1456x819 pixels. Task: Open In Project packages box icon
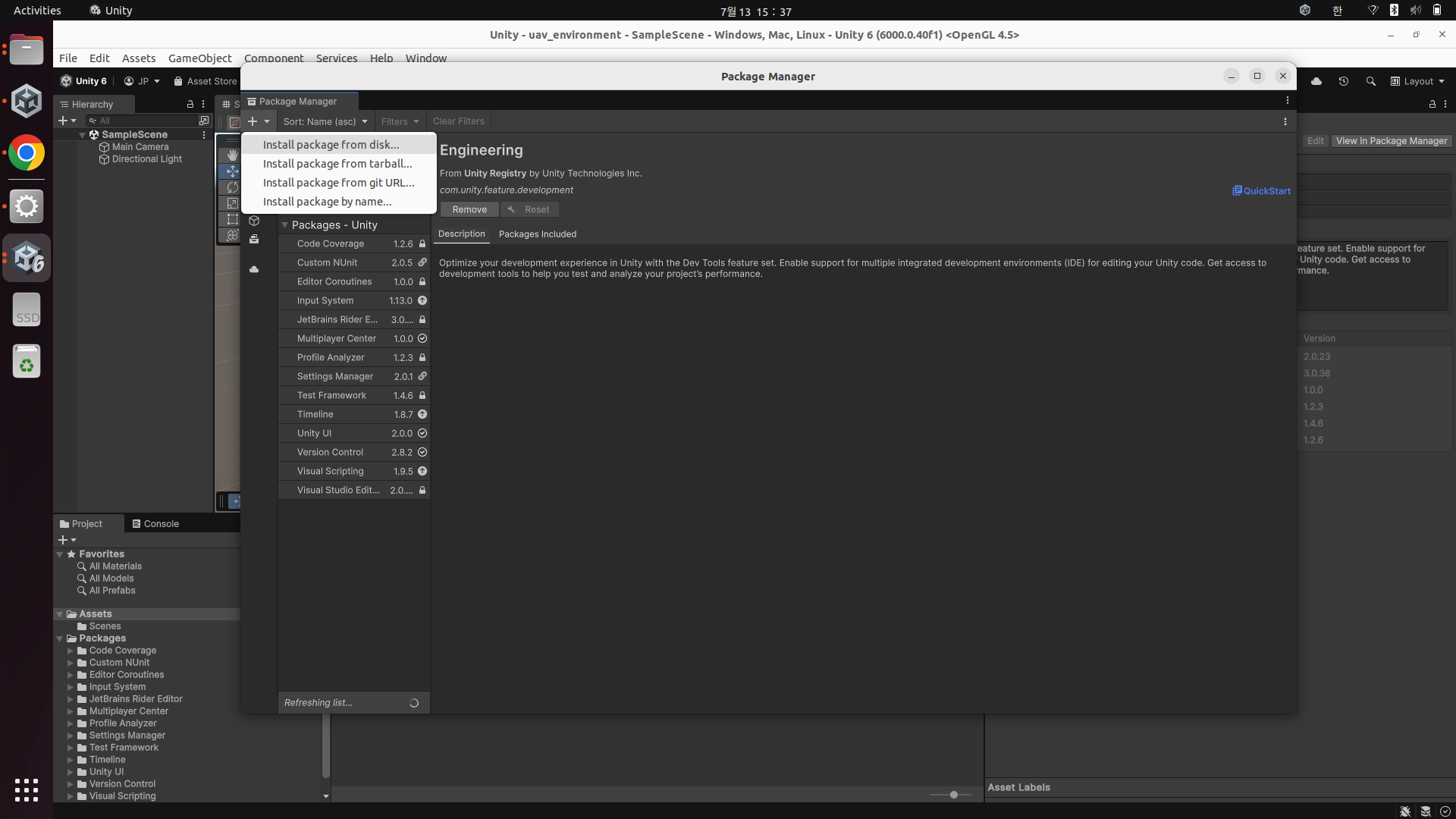[254, 221]
